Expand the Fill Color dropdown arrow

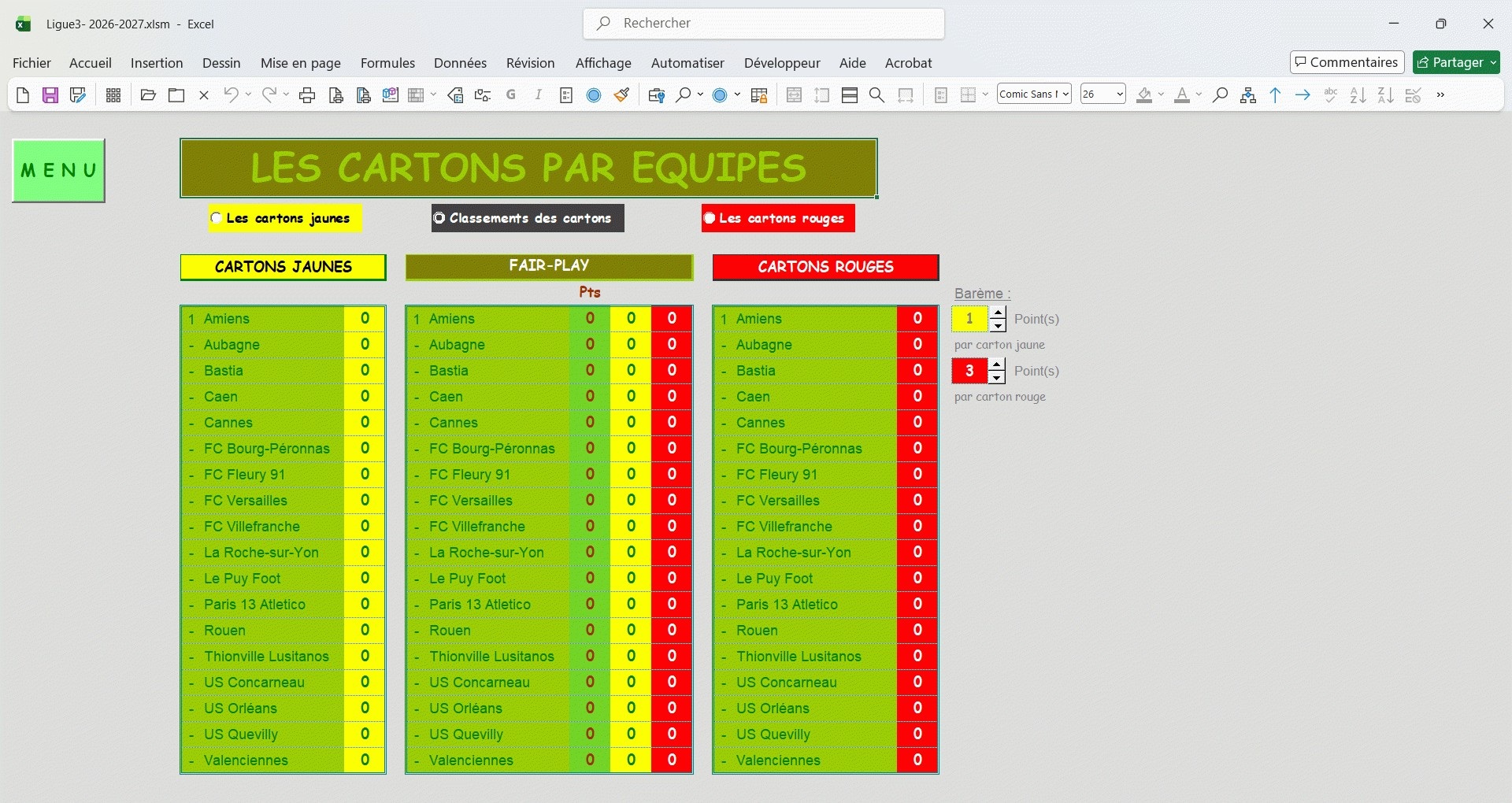(x=1162, y=95)
